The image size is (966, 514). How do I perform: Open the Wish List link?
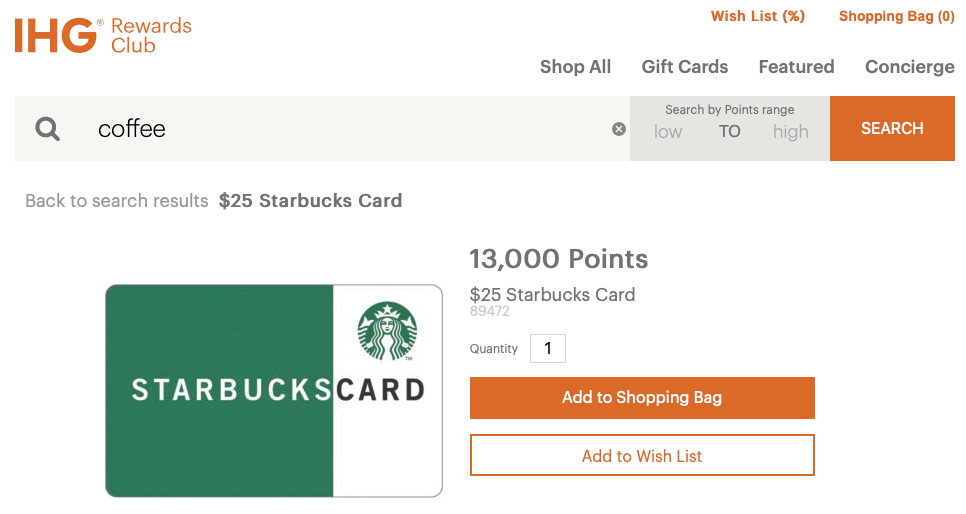point(757,16)
